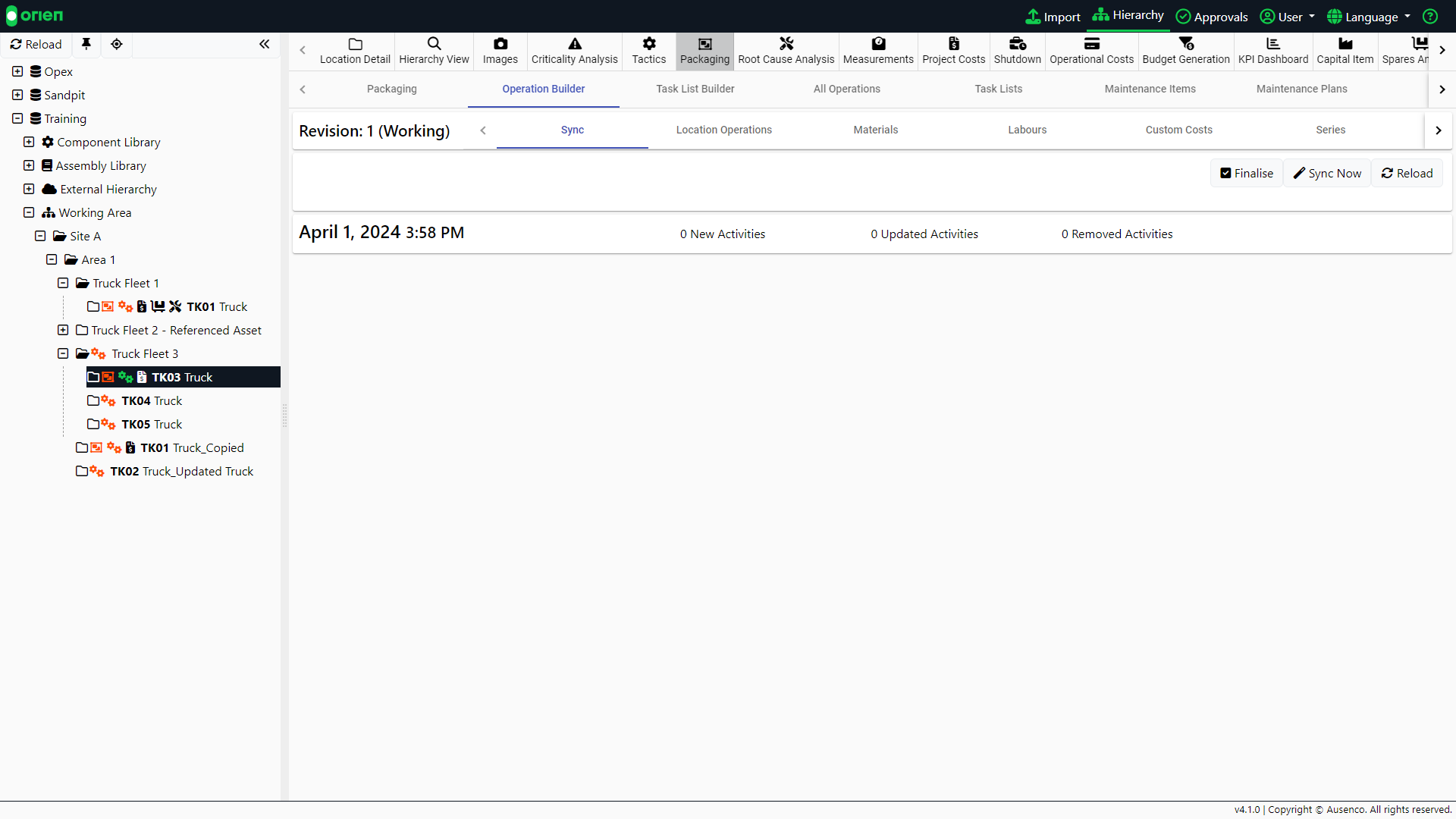Open Criticality Analysis

click(574, 52)
